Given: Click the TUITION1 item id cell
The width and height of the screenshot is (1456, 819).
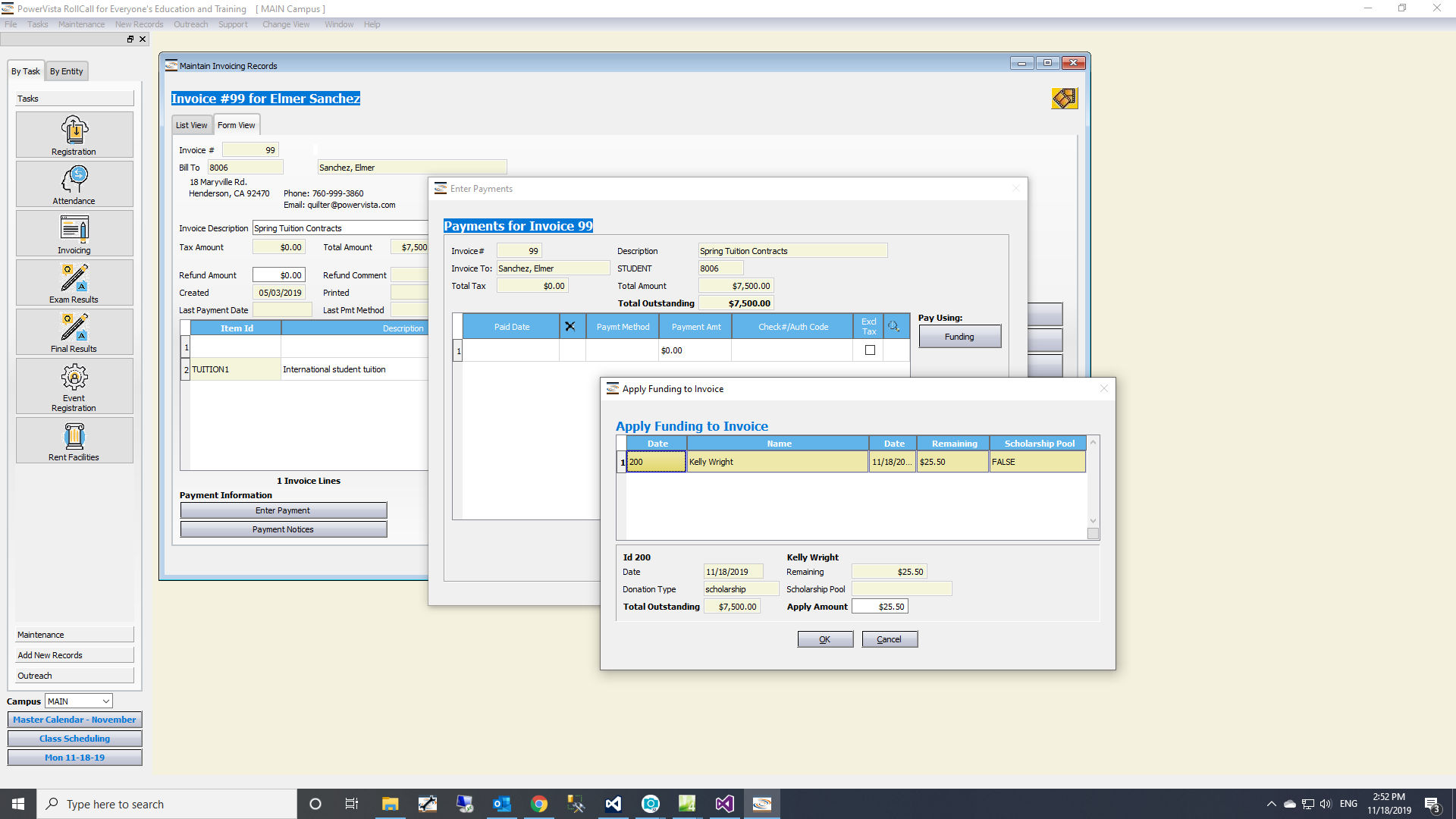Looking at the screenshot, I should tap(235, 369).
